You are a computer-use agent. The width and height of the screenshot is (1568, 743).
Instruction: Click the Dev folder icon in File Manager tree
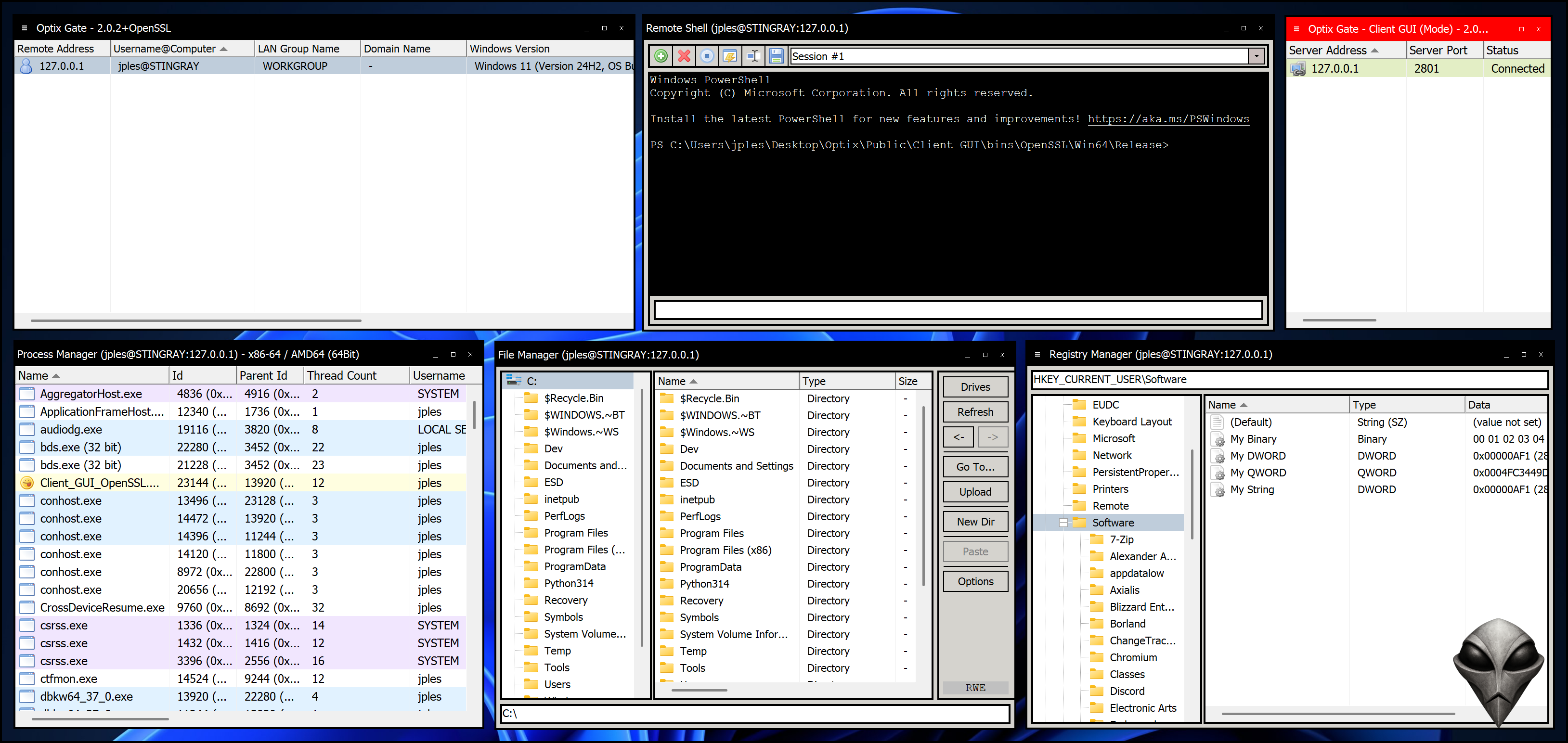click(x=531, y=448)
